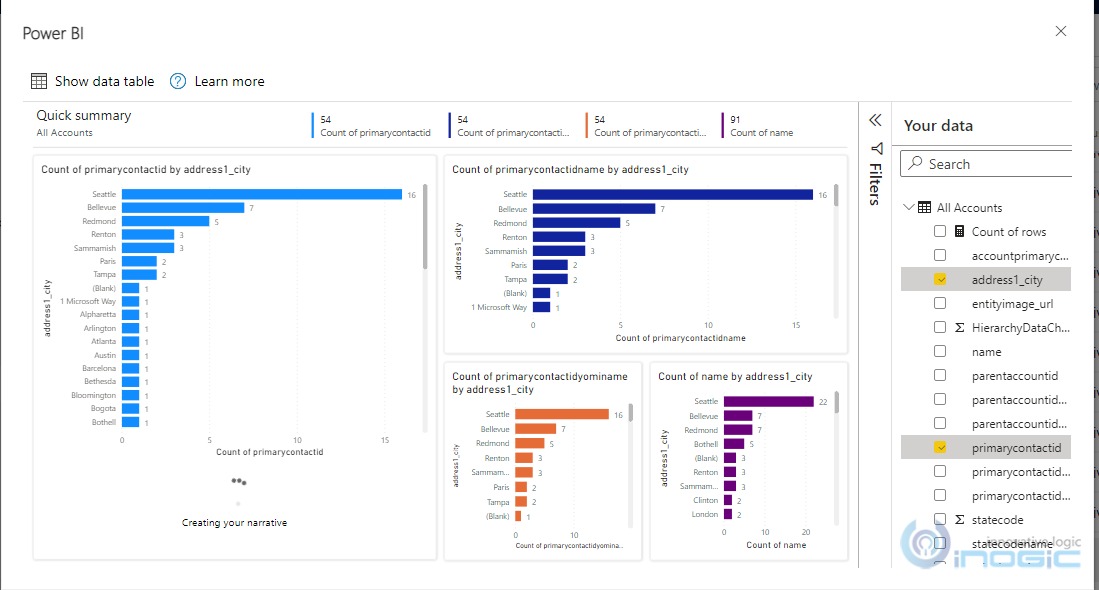Click the Show data table grid icon
The height and width of the screenshot is (590, 1099).
(39, 81)
